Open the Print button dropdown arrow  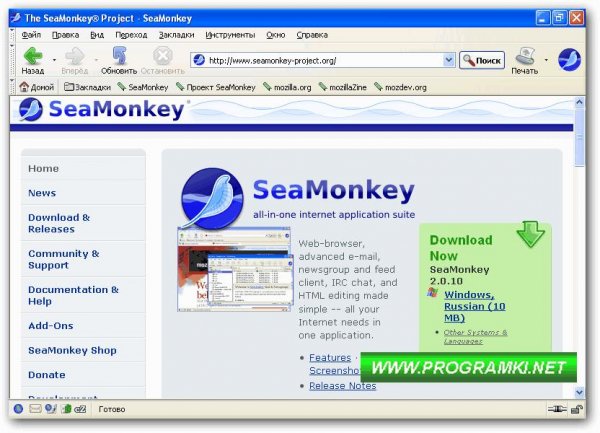(x=546, y=60)
